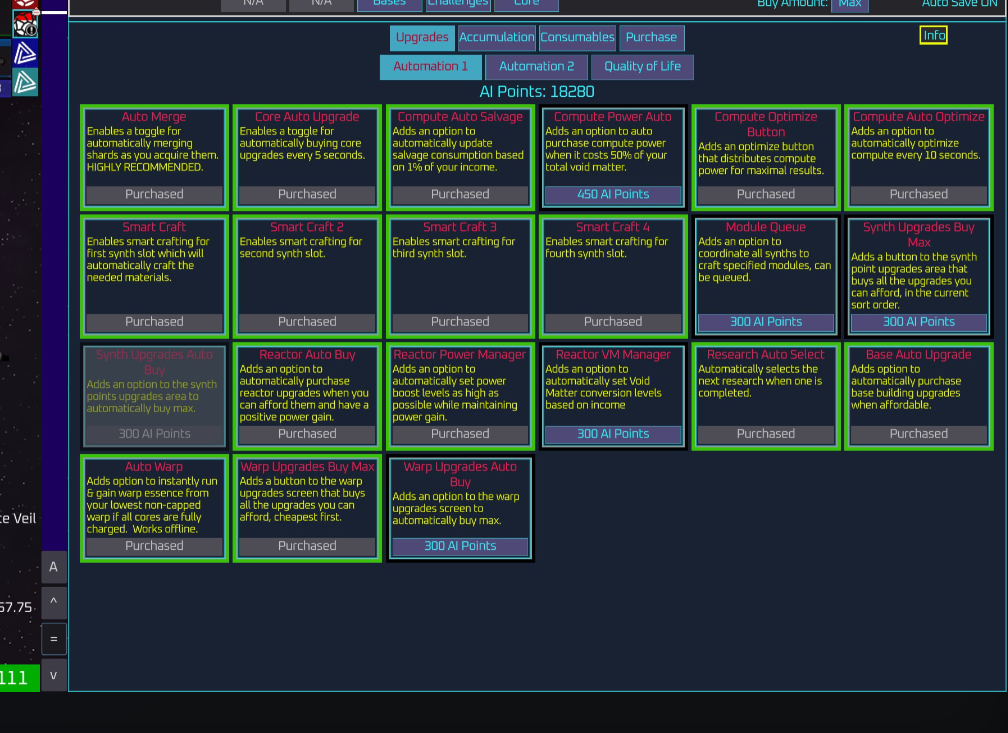Open the Info panel via the yellow Info button
This screenshot has width=1008, height=733.
[x=932, y=35]
